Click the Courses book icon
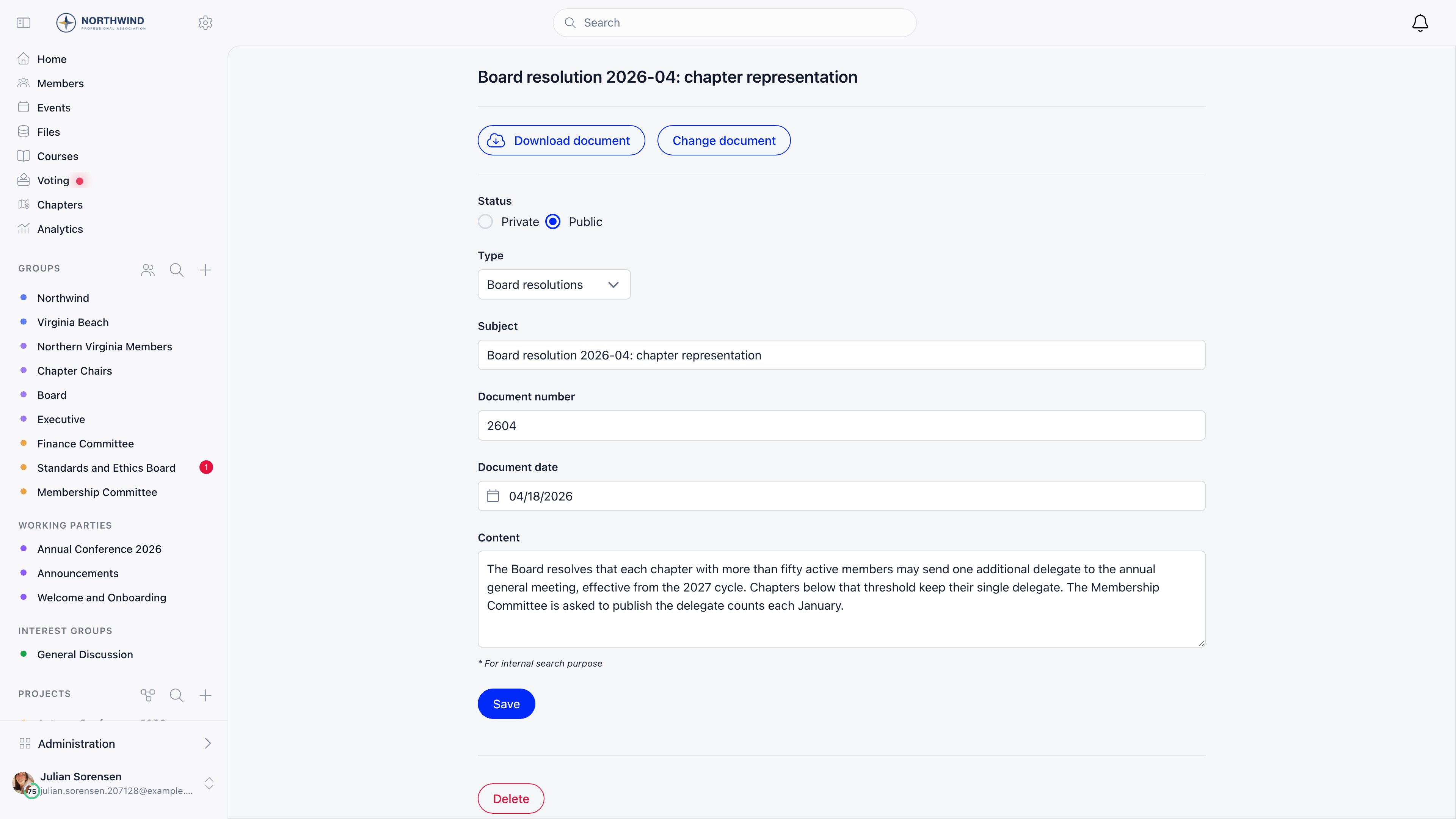 23,156
